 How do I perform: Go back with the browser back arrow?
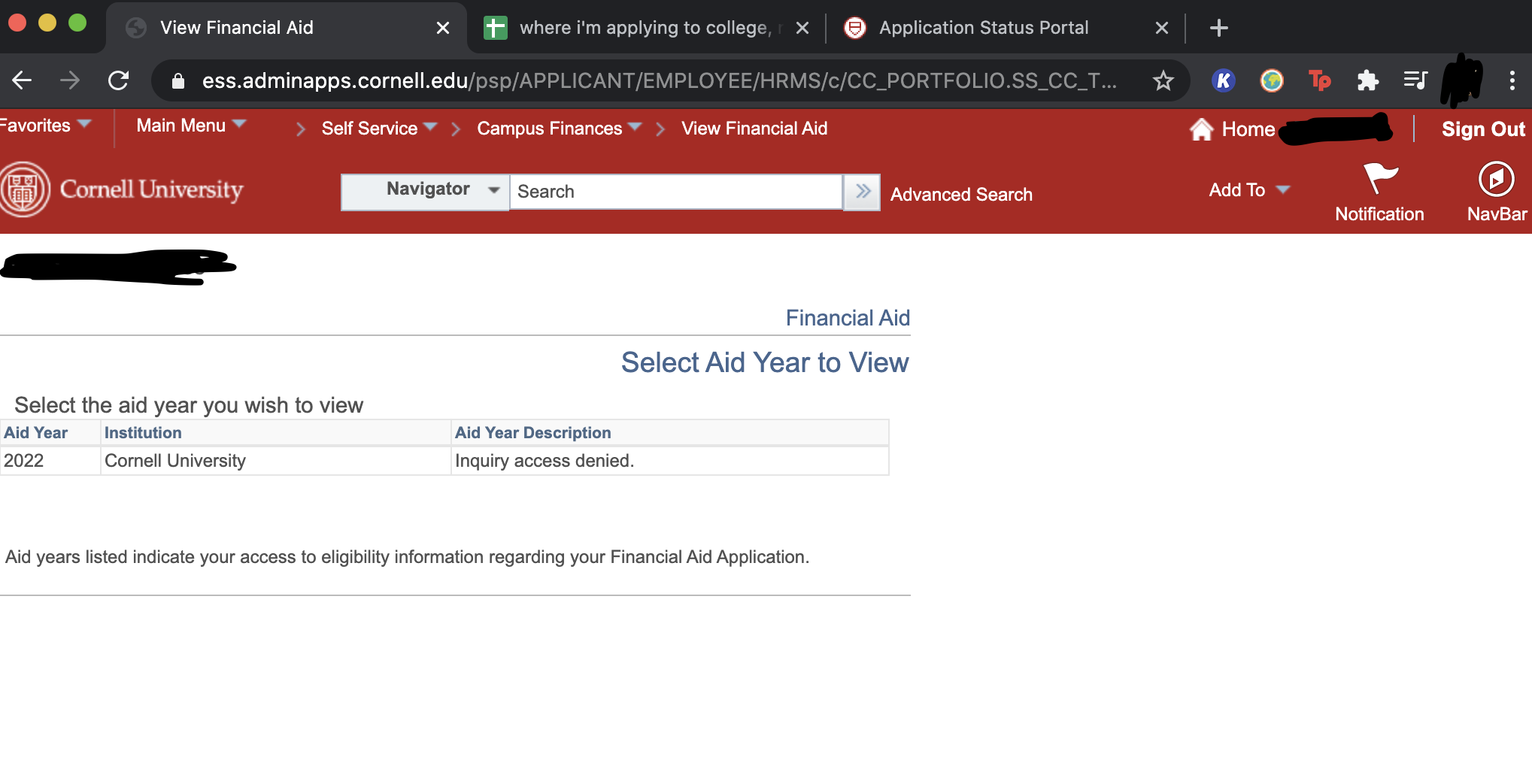[x=22, y=80]
